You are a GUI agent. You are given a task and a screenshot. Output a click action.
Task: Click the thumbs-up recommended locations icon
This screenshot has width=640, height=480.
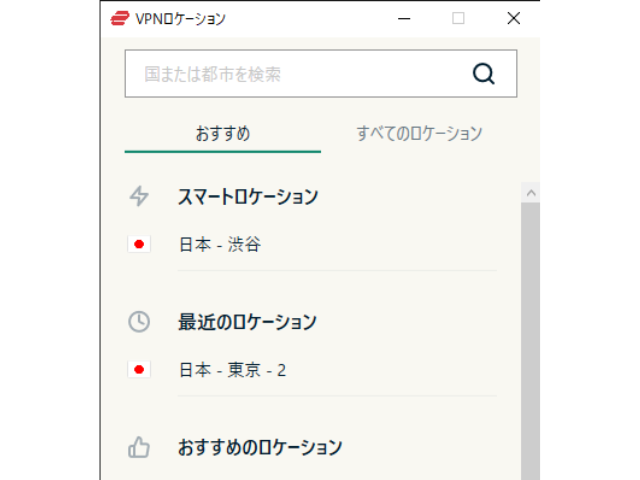coord(139,447)
